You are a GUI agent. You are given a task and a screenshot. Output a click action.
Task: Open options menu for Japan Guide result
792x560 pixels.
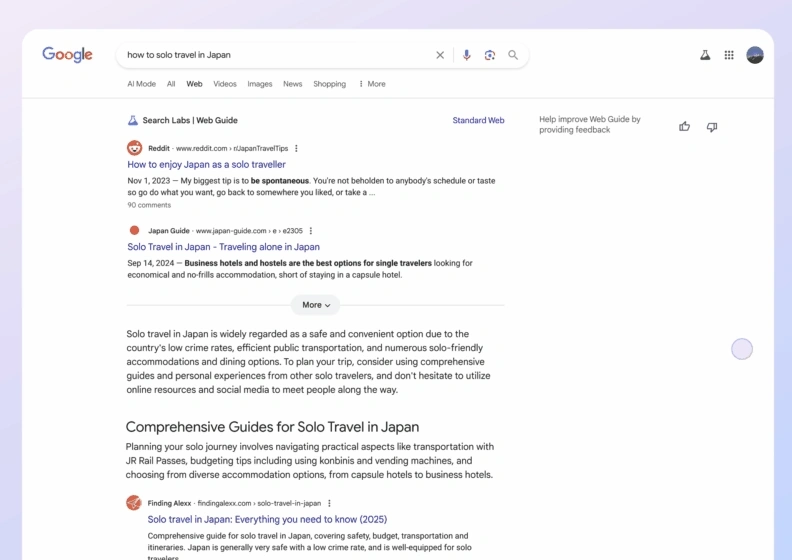311,231
